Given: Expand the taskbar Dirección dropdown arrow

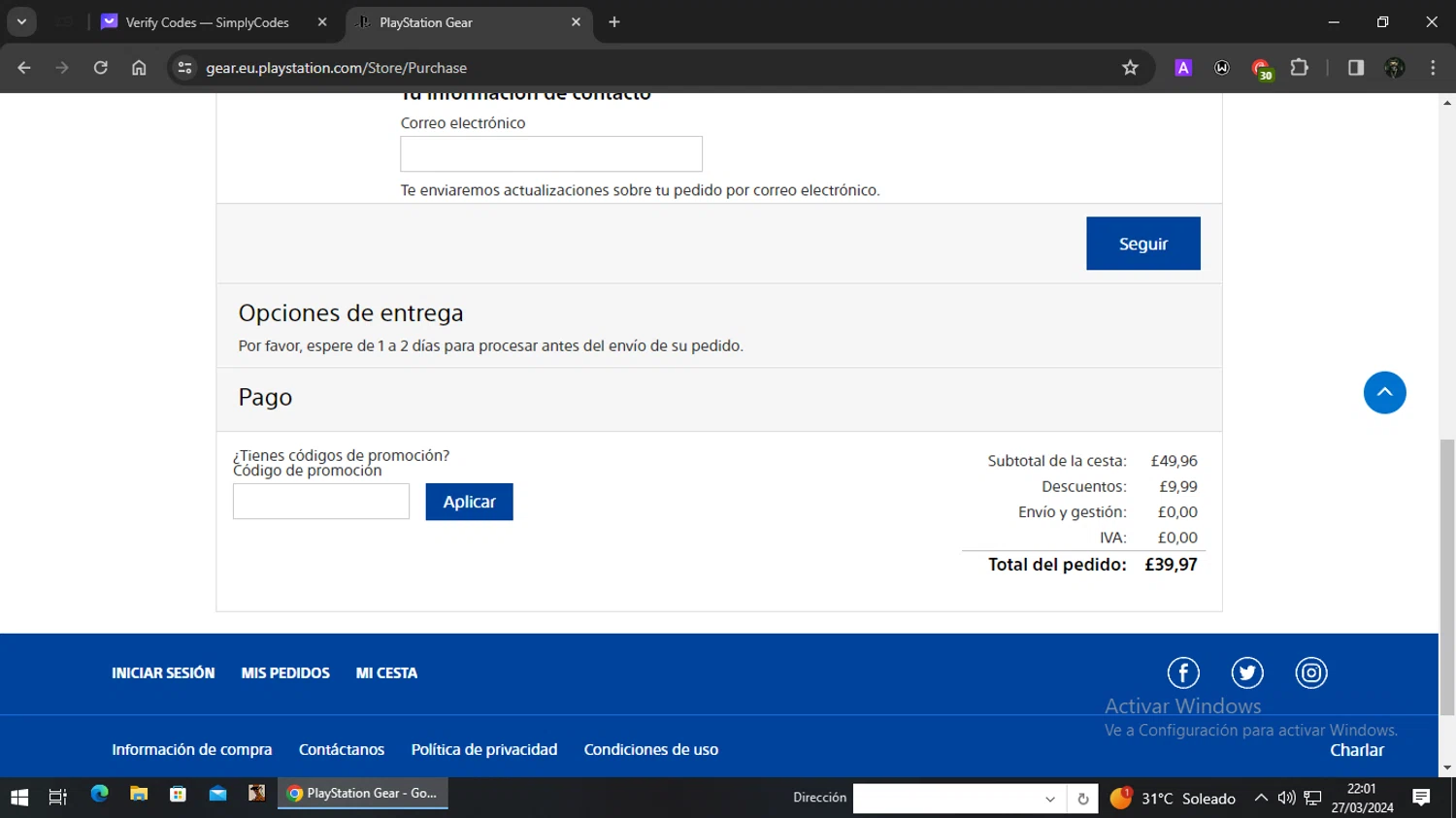Looking at the screenshot, I should tap(1050, 799).
